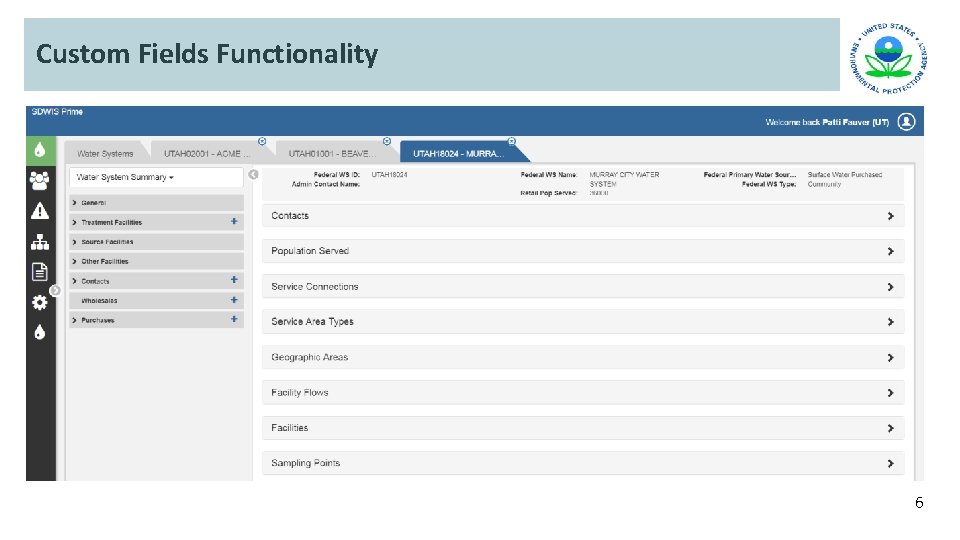The height and width of the screenshot is (540, 960).
Task: Open the hierarchy org-chart sidebar icon
Action: (40, 242)
